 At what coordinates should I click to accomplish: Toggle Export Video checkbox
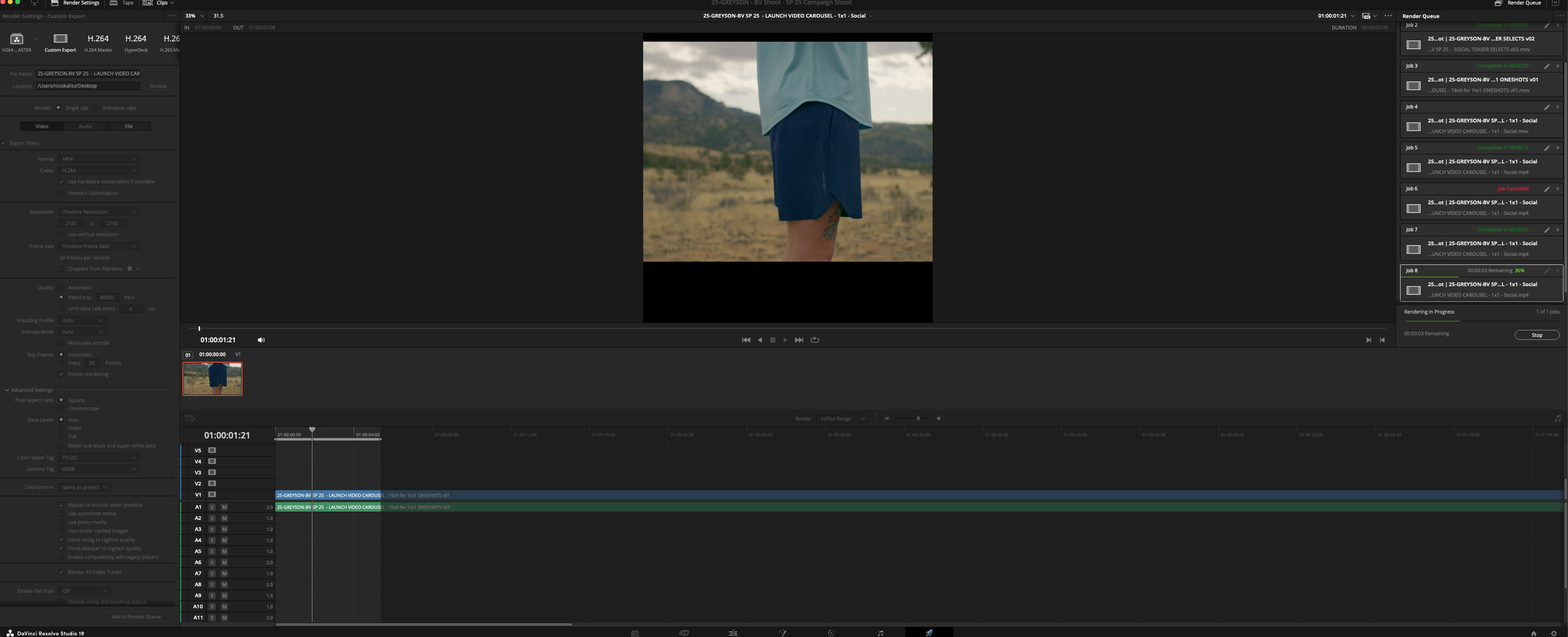4,144
